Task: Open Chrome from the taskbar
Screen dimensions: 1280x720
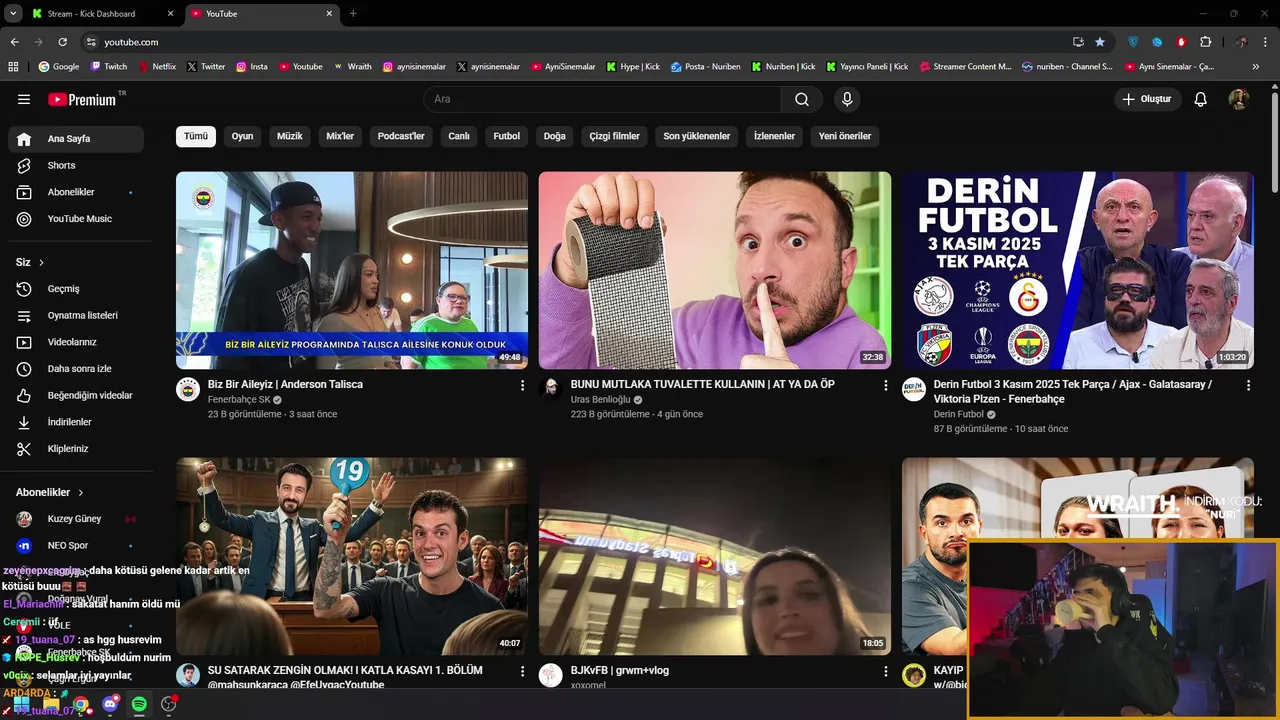Action: click(81, 705)
